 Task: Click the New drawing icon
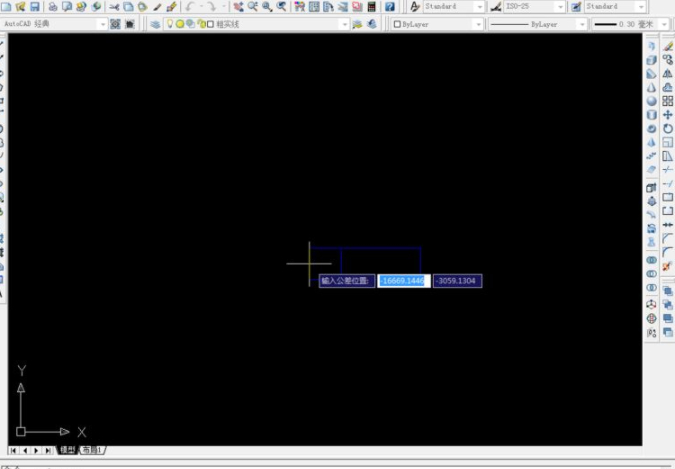(x=5, y=6)
